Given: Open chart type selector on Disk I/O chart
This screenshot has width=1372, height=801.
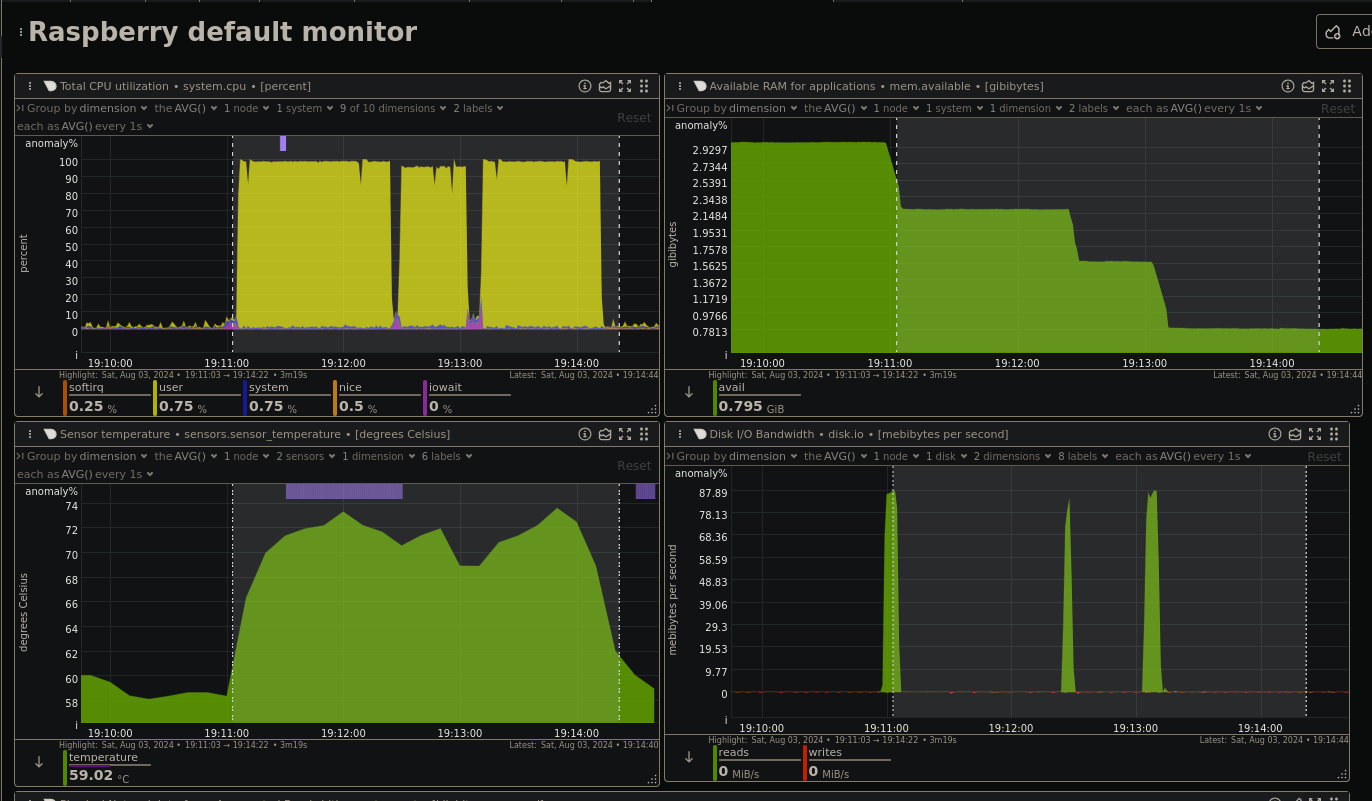Looking at the screenshot, I should [x=1295, y=434].
